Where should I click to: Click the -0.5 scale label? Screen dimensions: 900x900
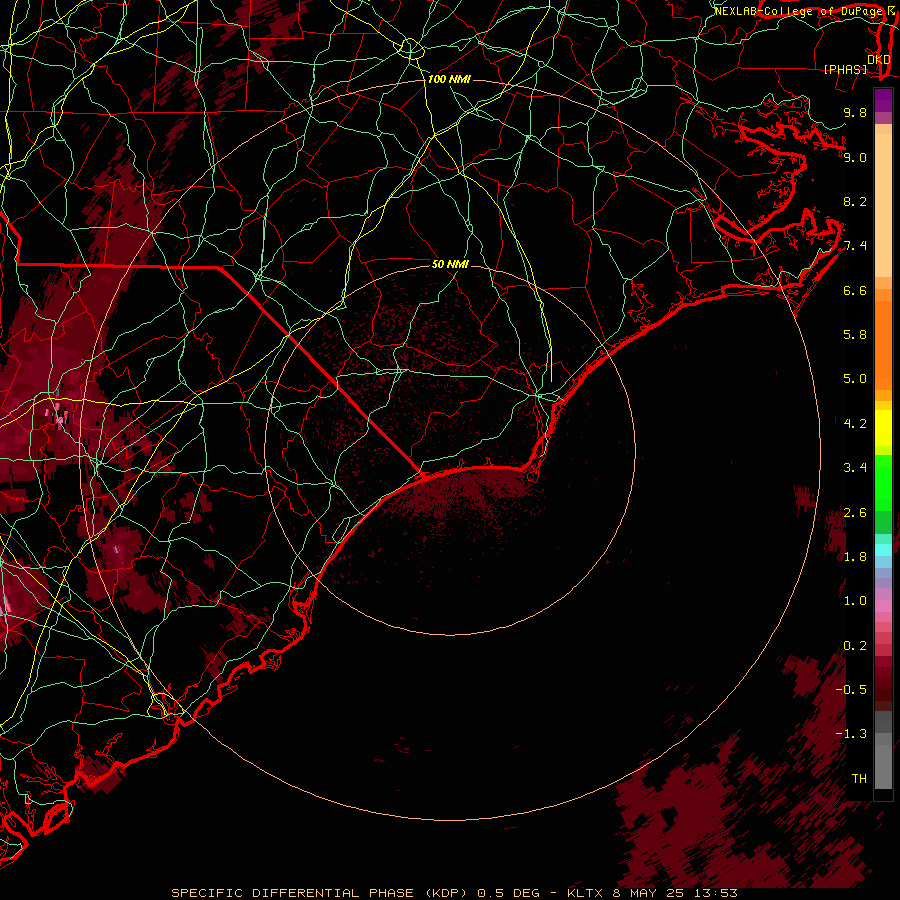click(x=851, y=690)
